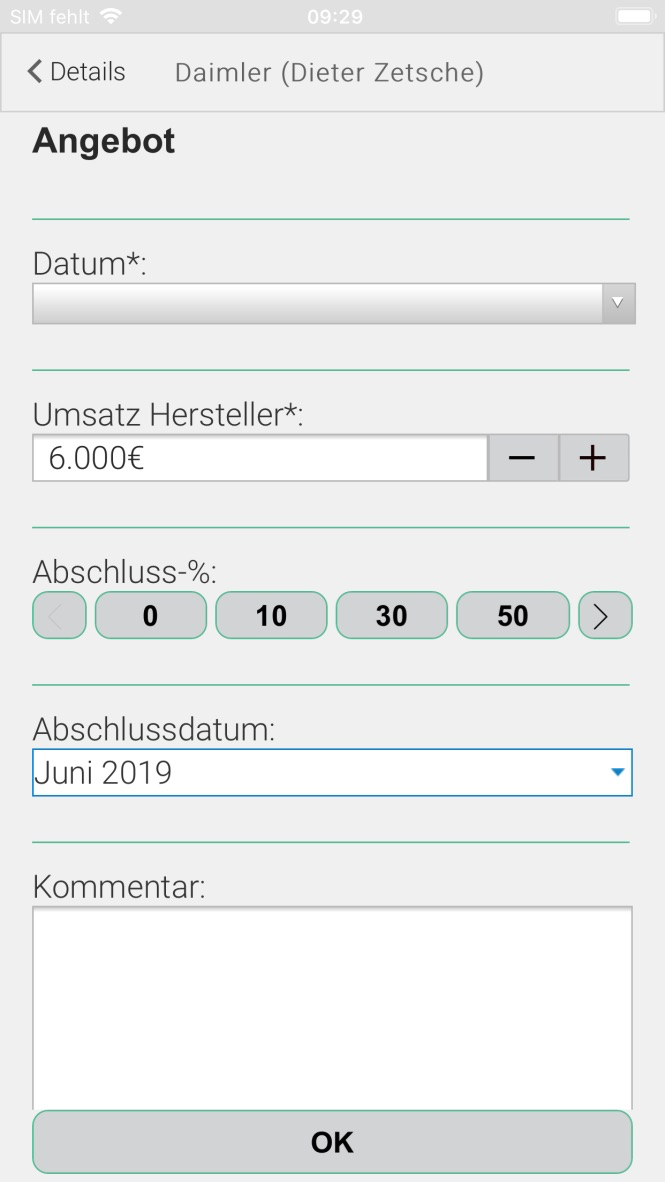This screenshot has height=1182, width=665.
Task: Select 10 percent Abschluss option
Action: click(x=271, y=615)
